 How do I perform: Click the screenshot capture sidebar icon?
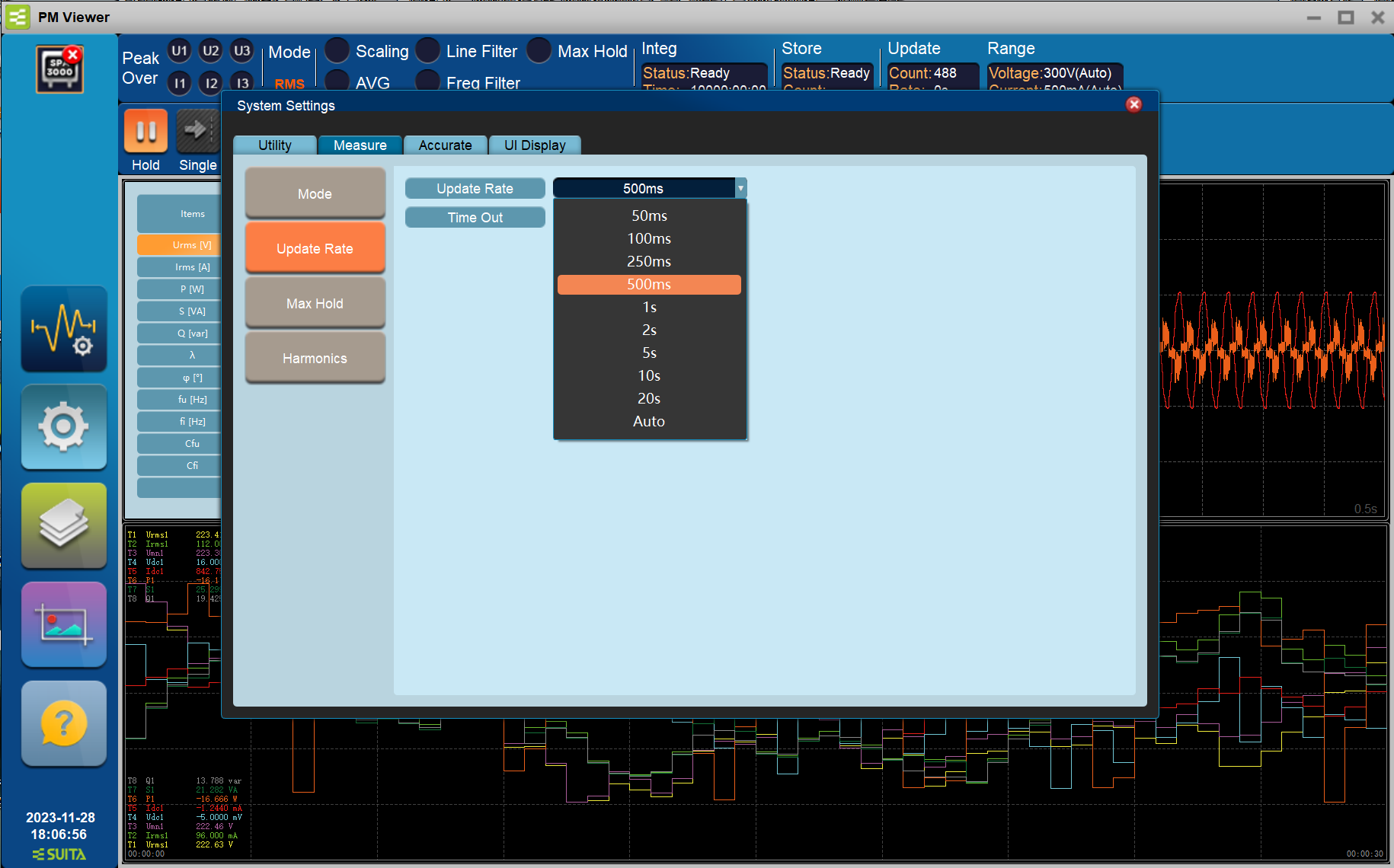coord(64,624)
